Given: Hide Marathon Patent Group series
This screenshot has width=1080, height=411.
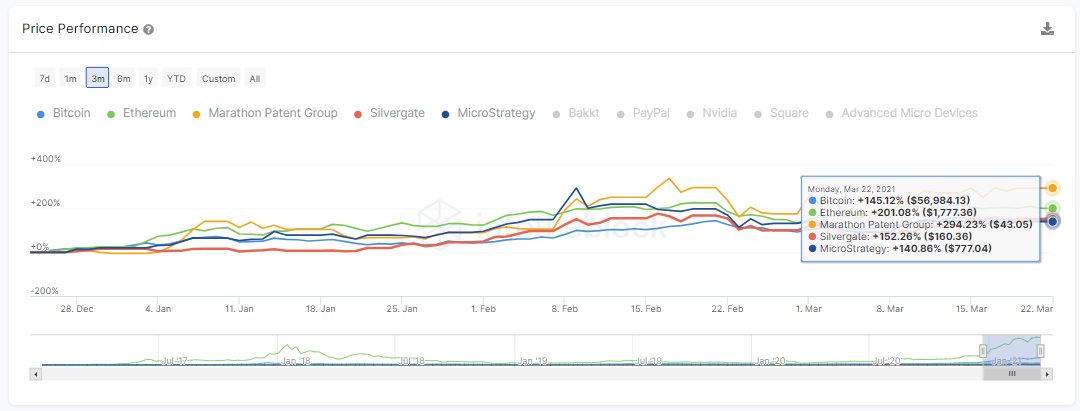Looking at the screenshot, I should tap(264, 113).
